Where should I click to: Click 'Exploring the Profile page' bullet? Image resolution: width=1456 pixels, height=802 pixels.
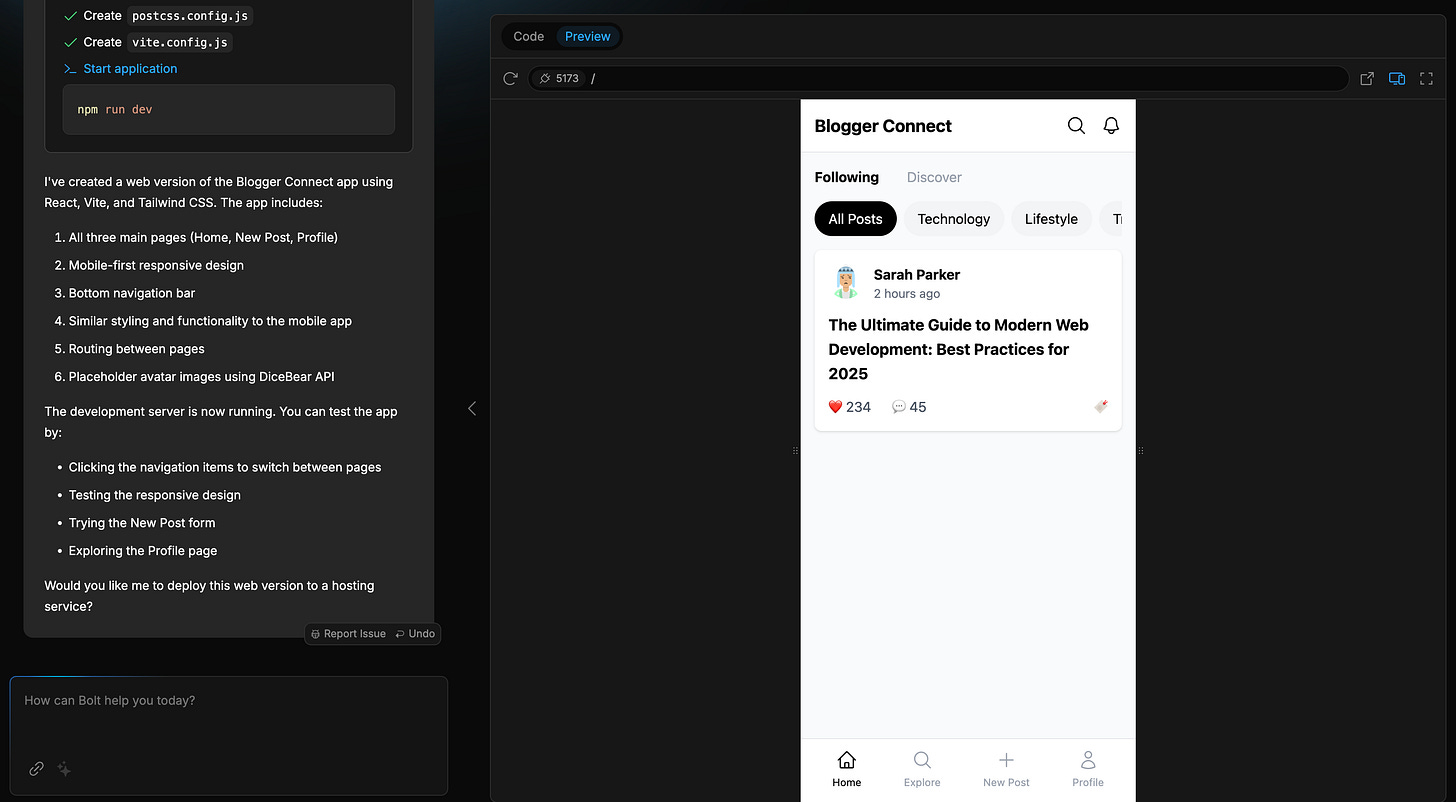[143, 551]
